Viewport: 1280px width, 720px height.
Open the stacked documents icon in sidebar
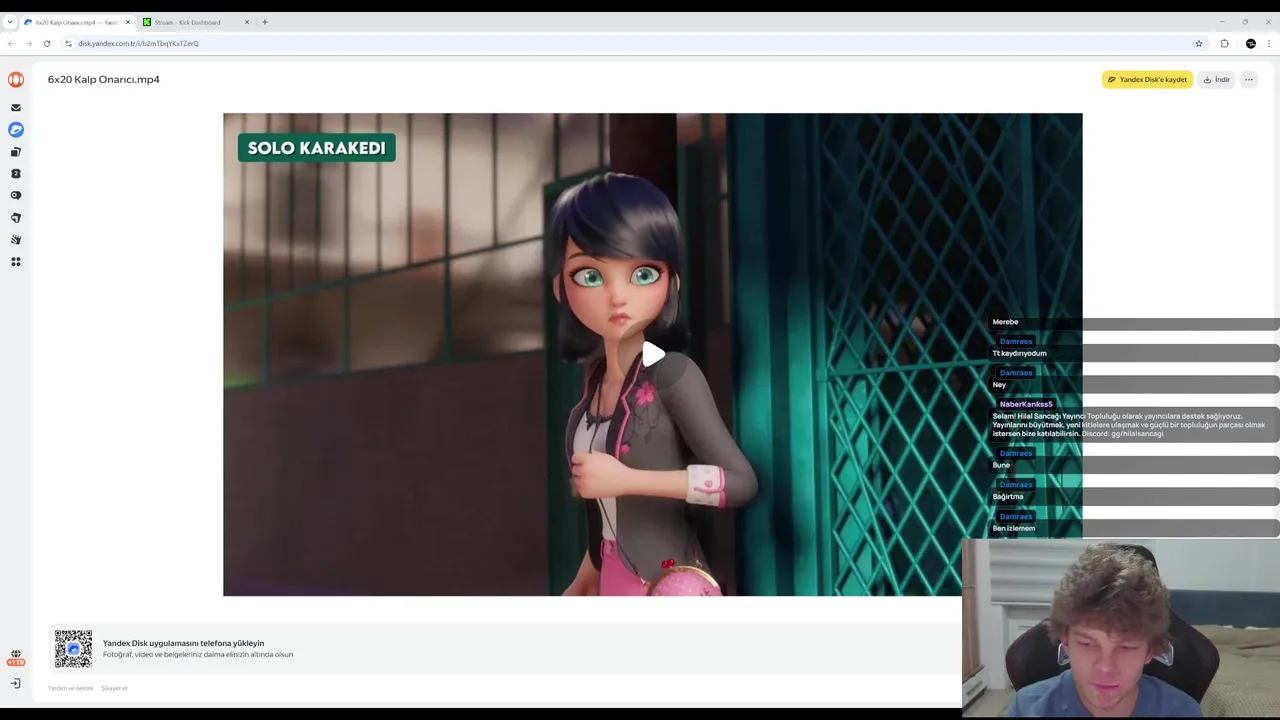pyautogui.click(x=16, y=152)
